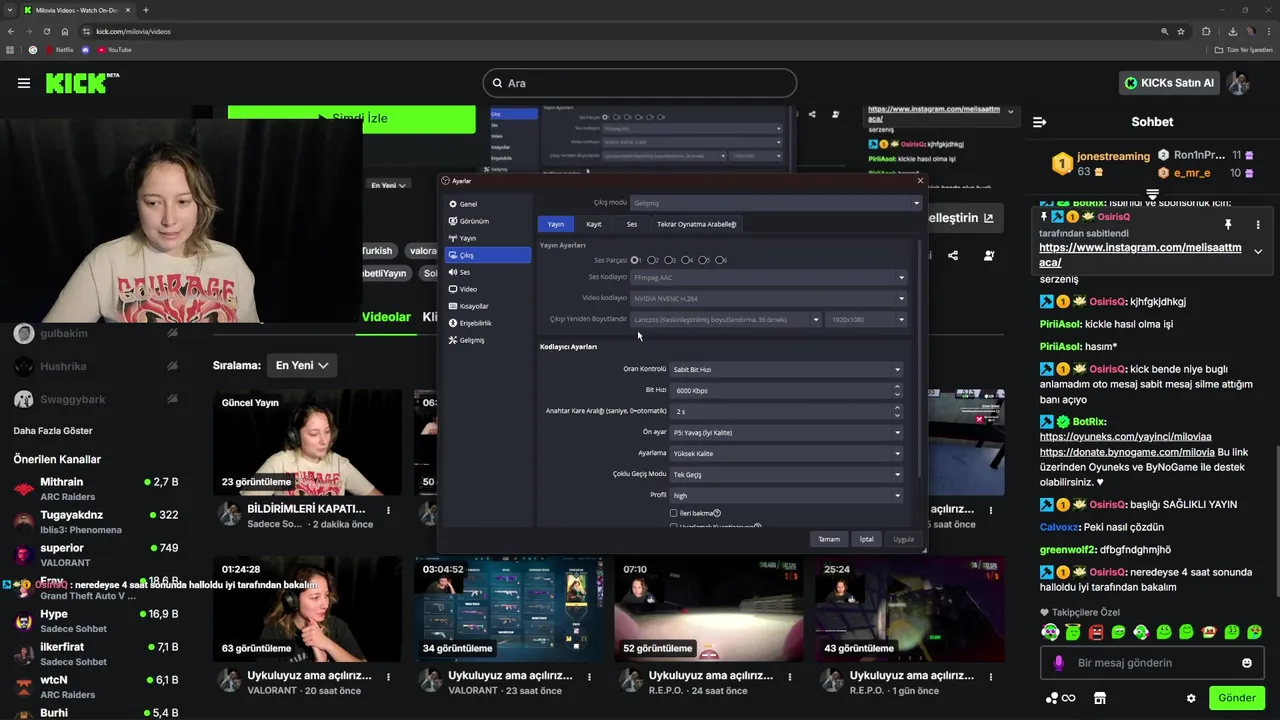Open the En Yeni sort dropdown
1280x720 pixels.
(x=302, y=366)
